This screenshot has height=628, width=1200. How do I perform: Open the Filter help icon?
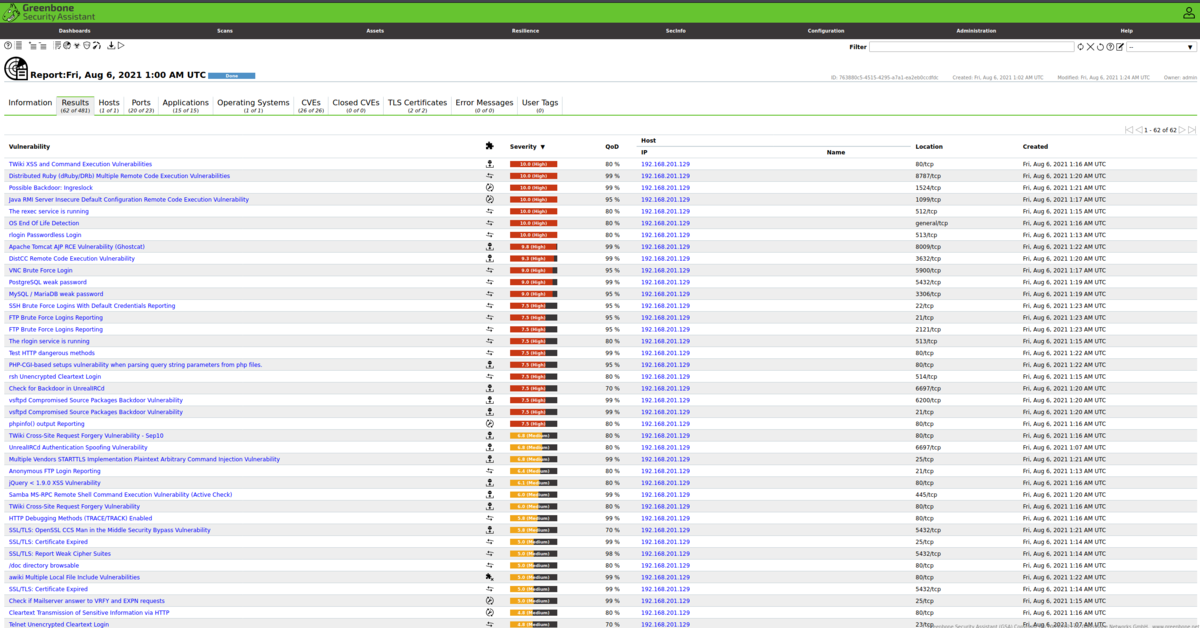(1110, 46)
